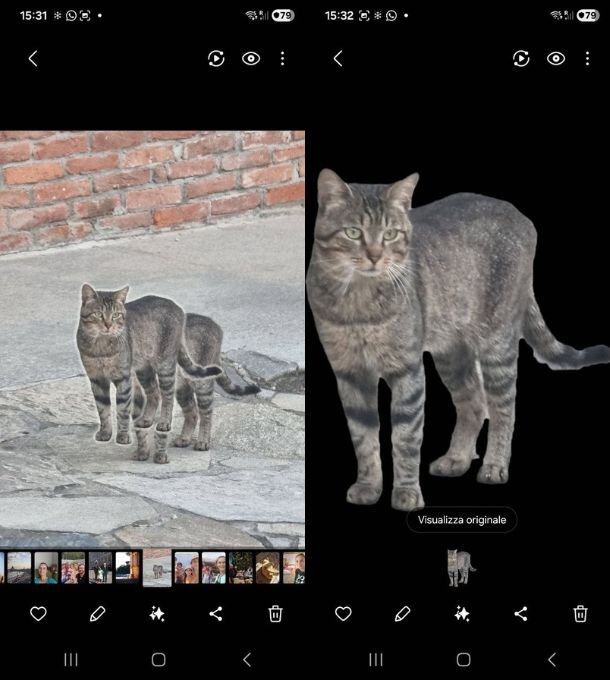Open AI sparkle tools on the right screen
Screen dimensions: 610x680
pos(462,614)
